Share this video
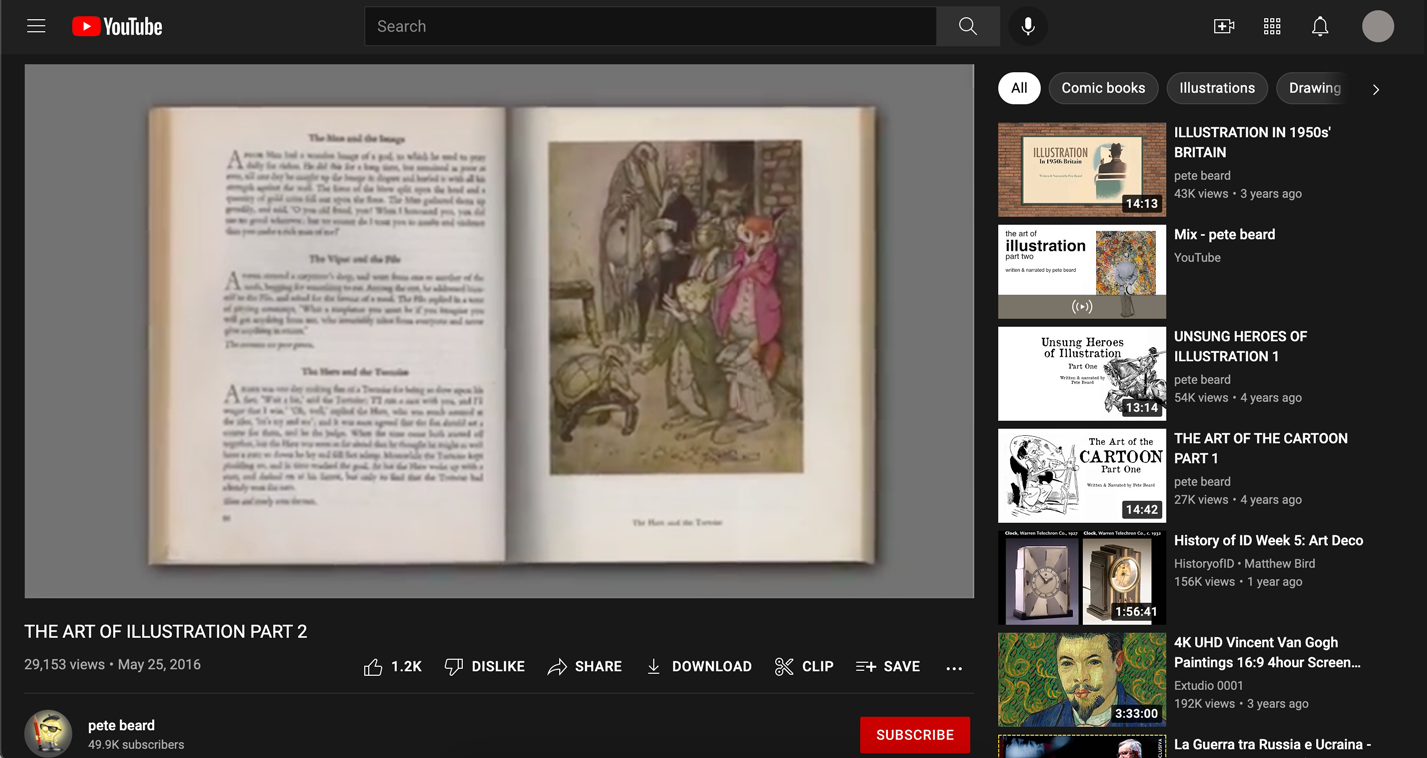This screenshot has width=1427, height=758. point(585,667)
